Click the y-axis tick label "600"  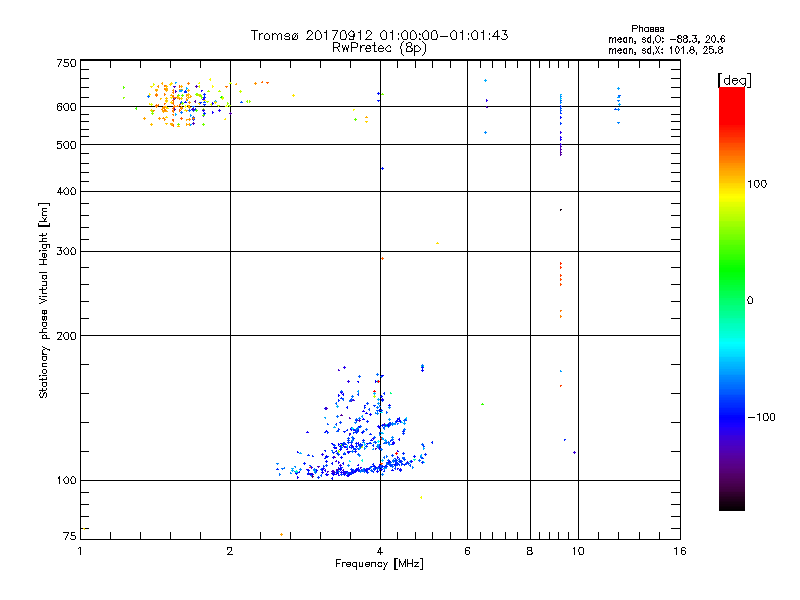click(66, 107)
